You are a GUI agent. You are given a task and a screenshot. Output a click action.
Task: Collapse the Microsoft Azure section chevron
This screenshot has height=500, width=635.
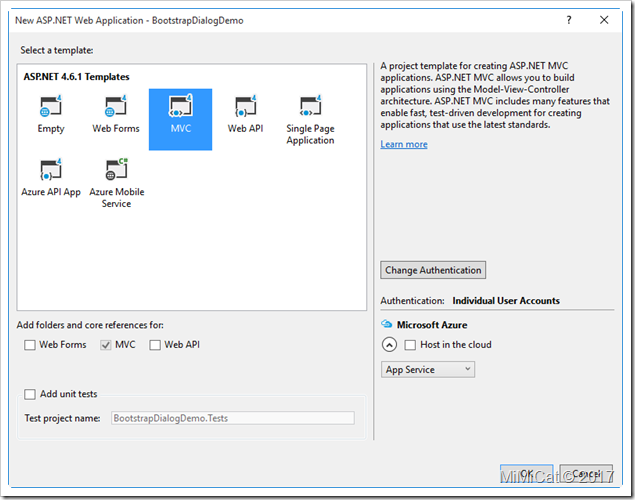[389, 345]
